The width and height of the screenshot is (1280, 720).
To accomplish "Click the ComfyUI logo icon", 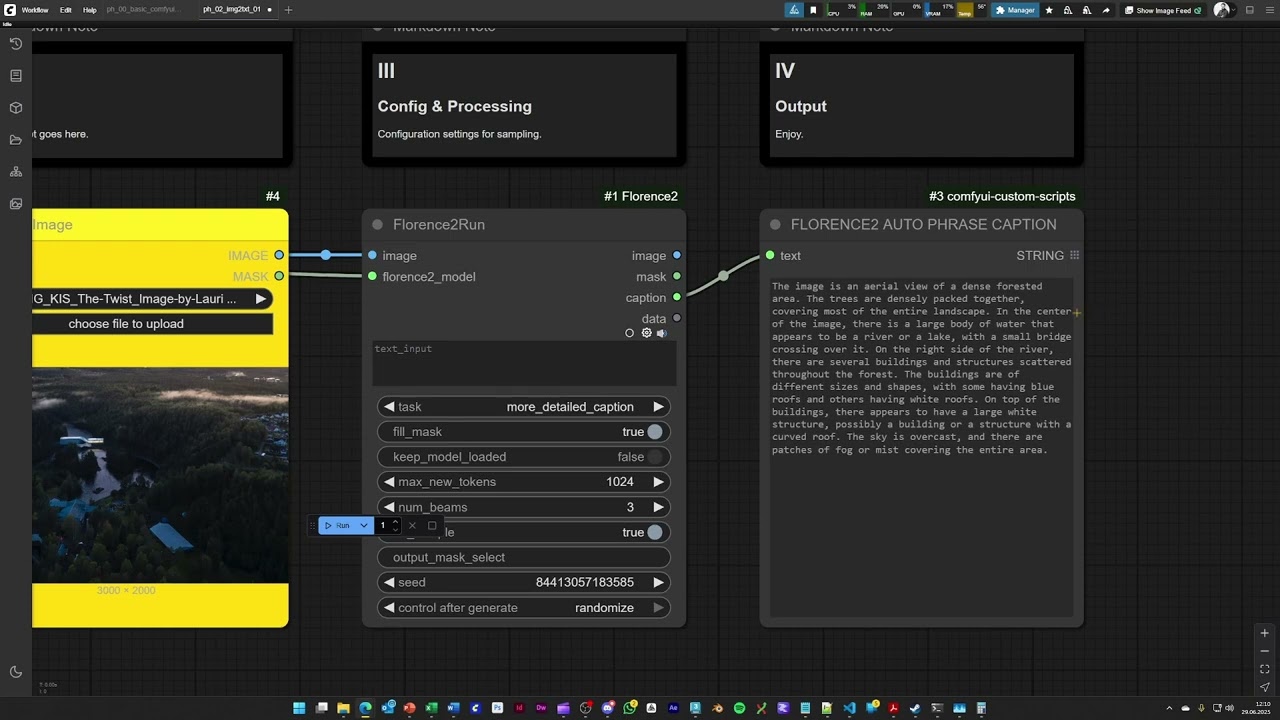I will pyautogui.click(x=9, y=9).
